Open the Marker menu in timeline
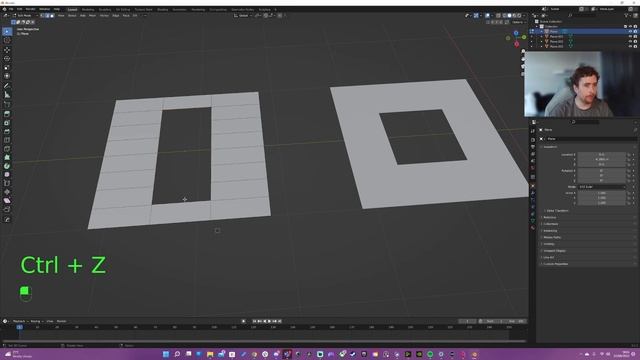Viewport: 640px width, 360px height. [61, 321]
